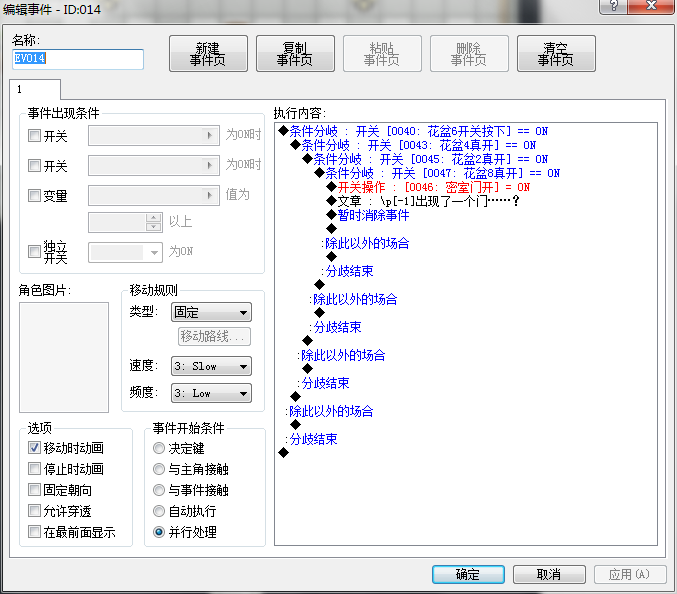Select the 决定键 trigger radio button
Viewport: 677px width, 594px height.
[x=159, y=448]
